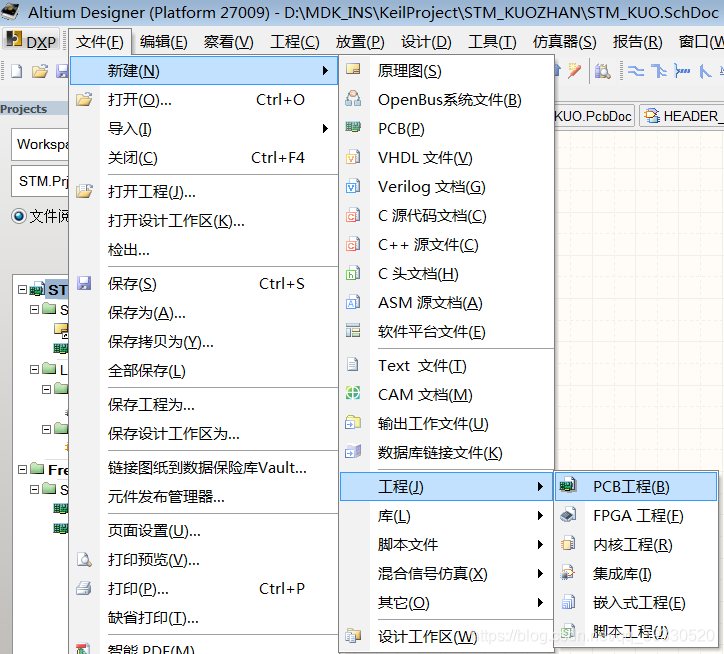The width and height of the screenshot is (724, 654).
Task: Click the CAM 文档(M) icon
Action: point(353,393)
